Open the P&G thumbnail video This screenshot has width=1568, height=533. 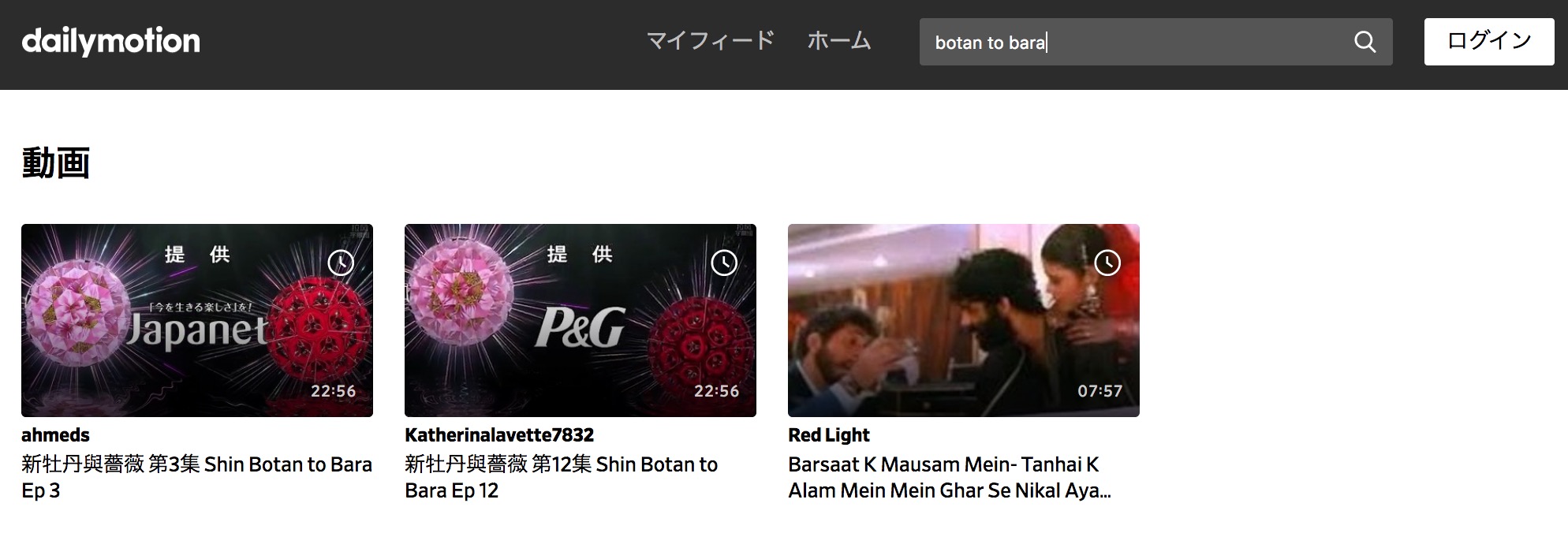(x=581, y=320)
